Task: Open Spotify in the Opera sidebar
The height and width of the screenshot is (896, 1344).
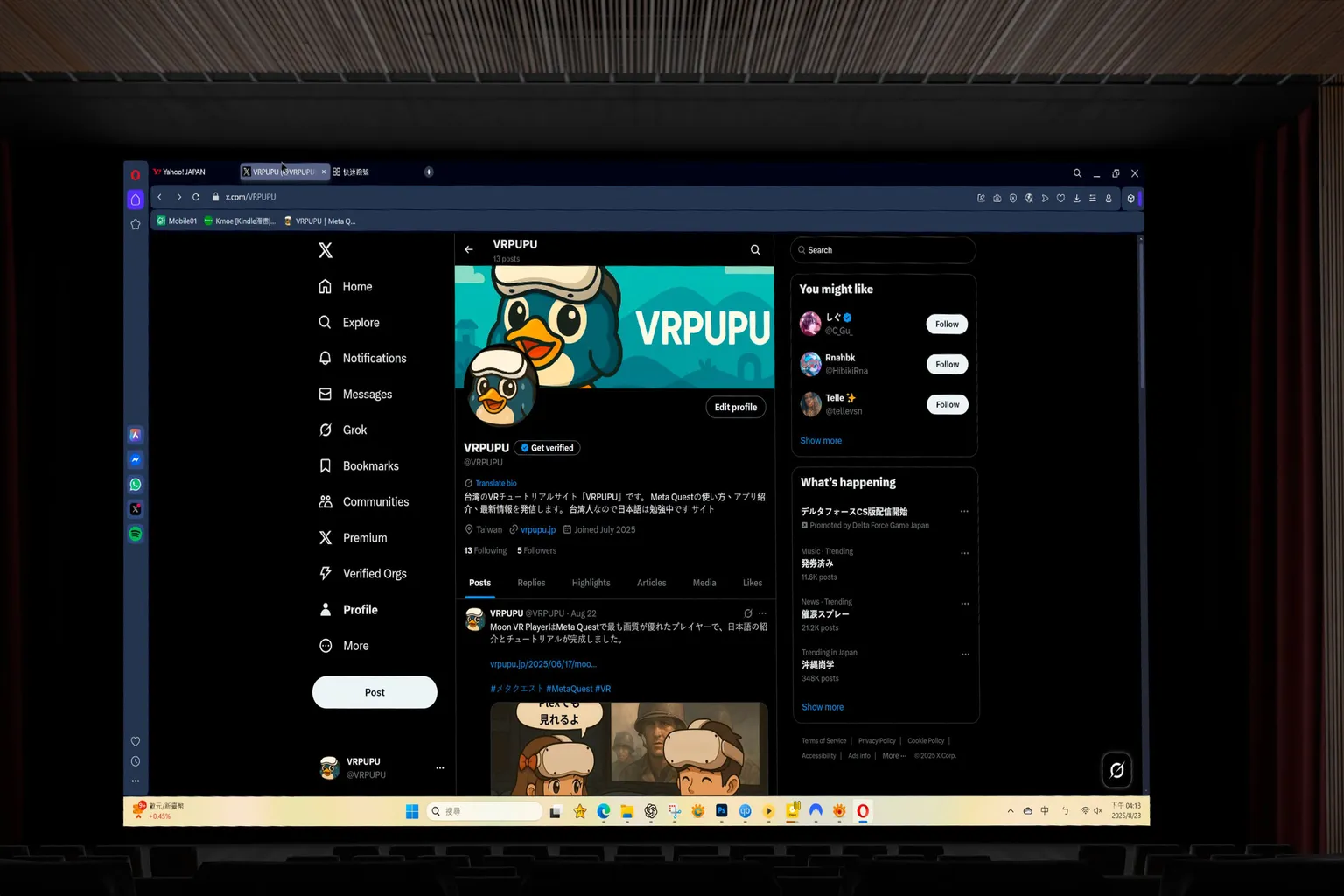Action: click(x=136, y=534)
